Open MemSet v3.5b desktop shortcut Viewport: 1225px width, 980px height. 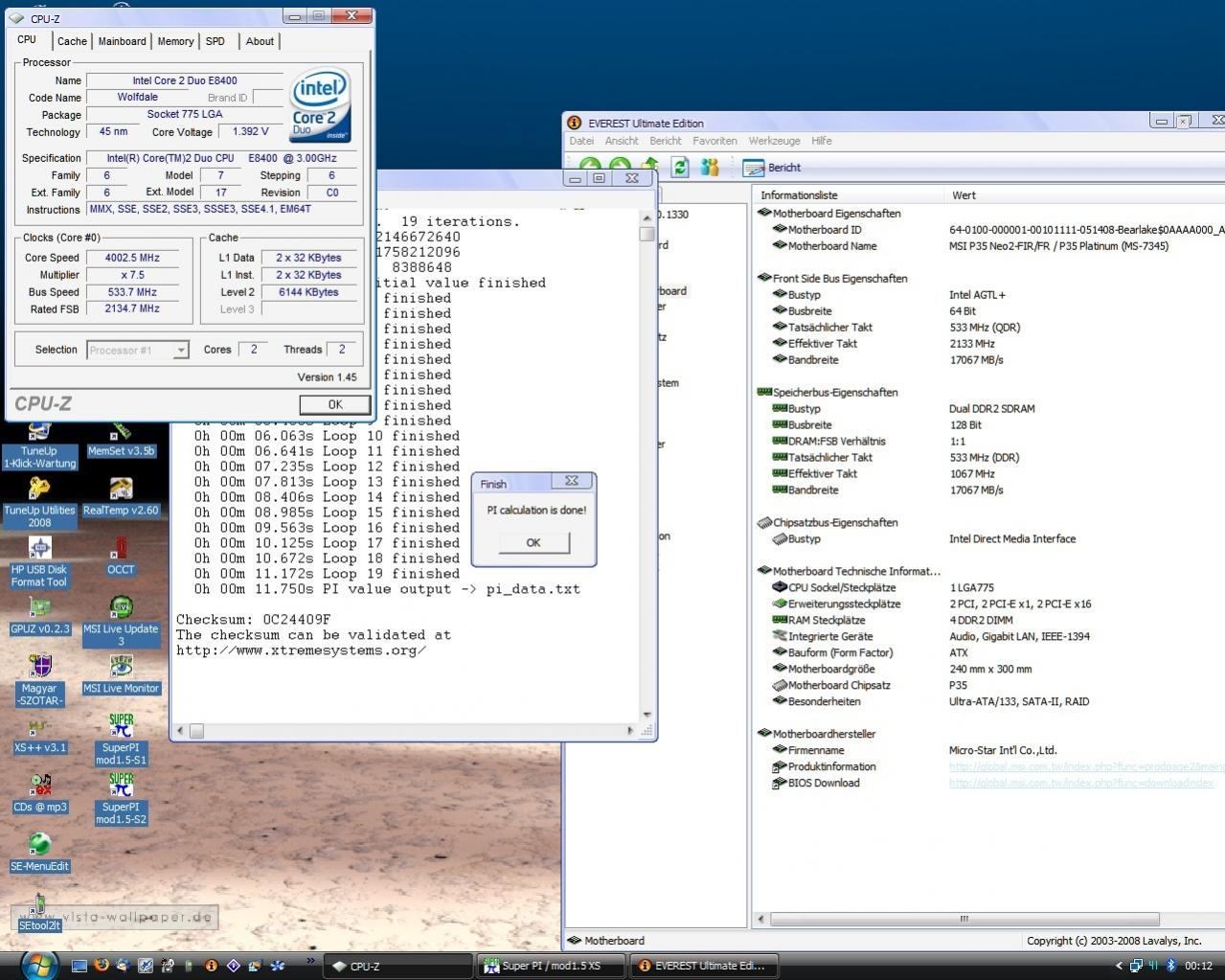(x=121, y=440)
